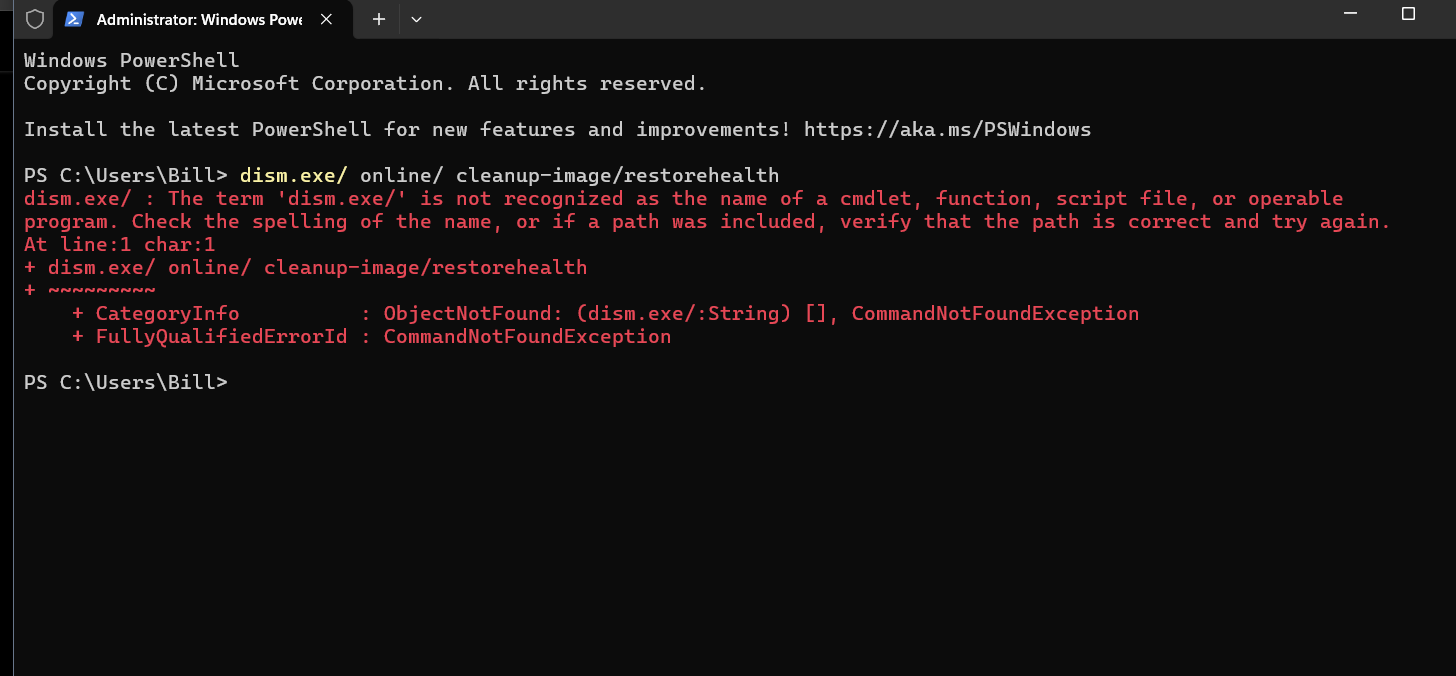Maximize the Windows Terminal window
The height and width of the screenshot is (676, 1456).
pos(1408,14)
